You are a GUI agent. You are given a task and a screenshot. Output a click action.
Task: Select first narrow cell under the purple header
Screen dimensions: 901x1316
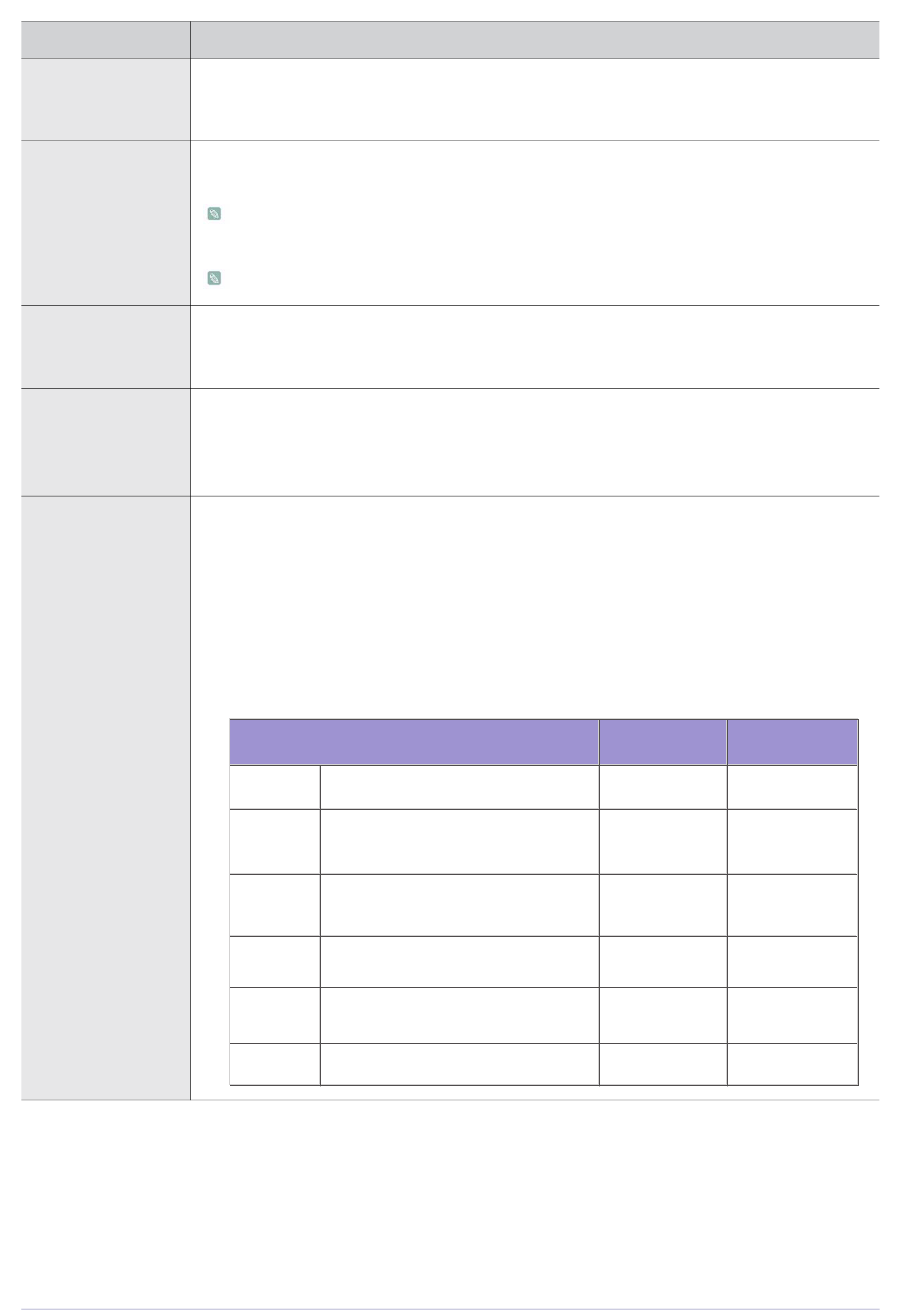coord(275,787)
